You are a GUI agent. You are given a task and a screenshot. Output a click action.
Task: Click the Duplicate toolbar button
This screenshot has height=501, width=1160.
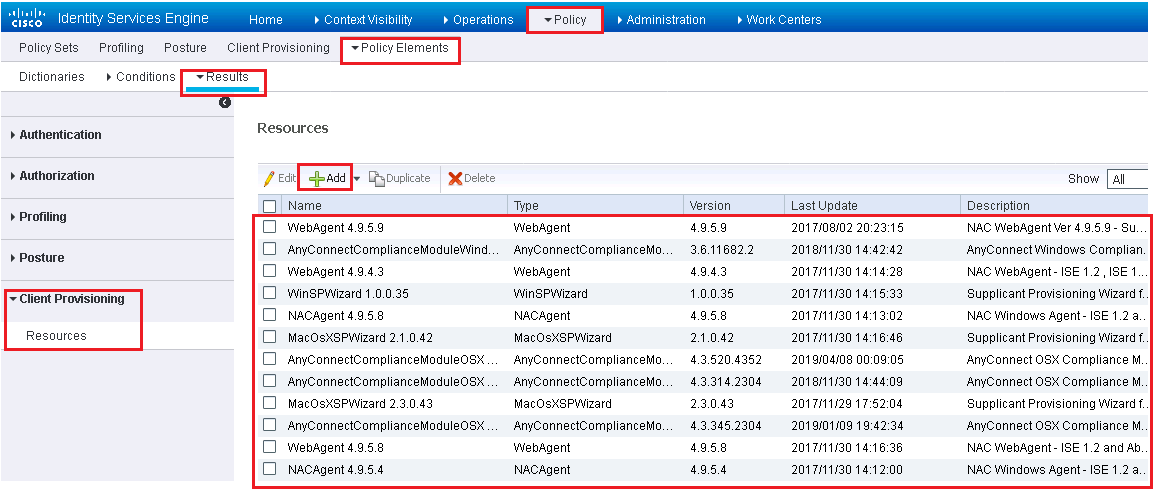pyautogui.click(x=399, y=178)
